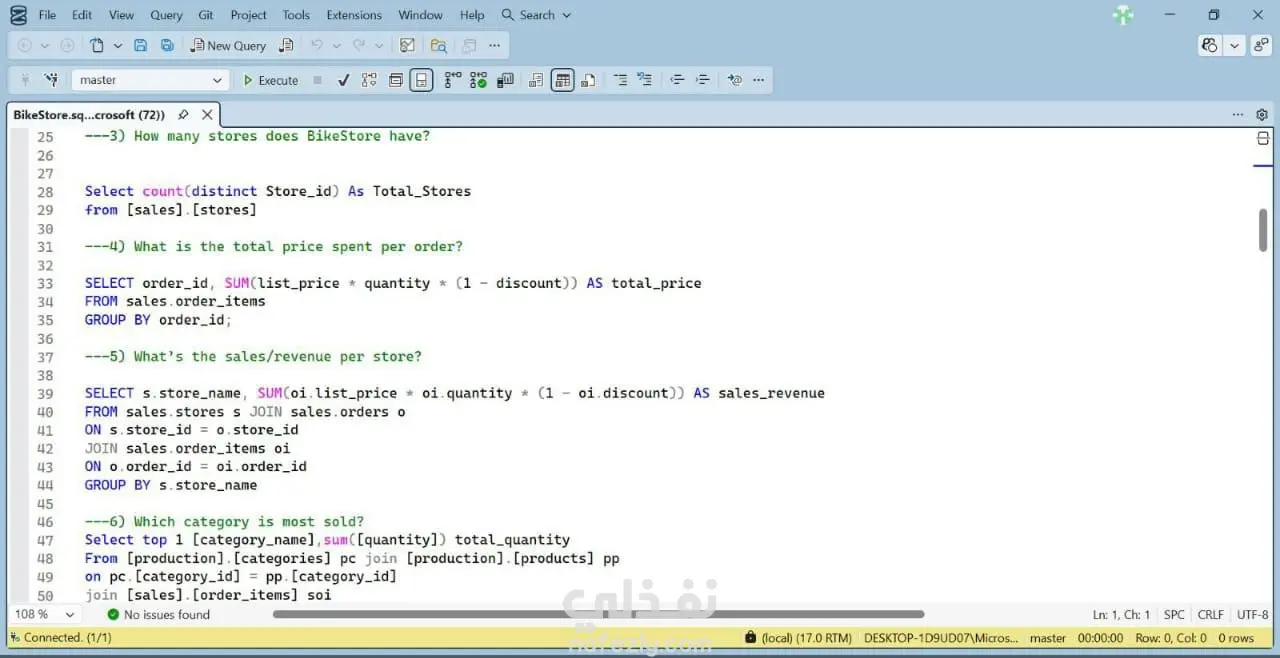
Task: Open tab settings gear icon
Action: (1262, 115)
